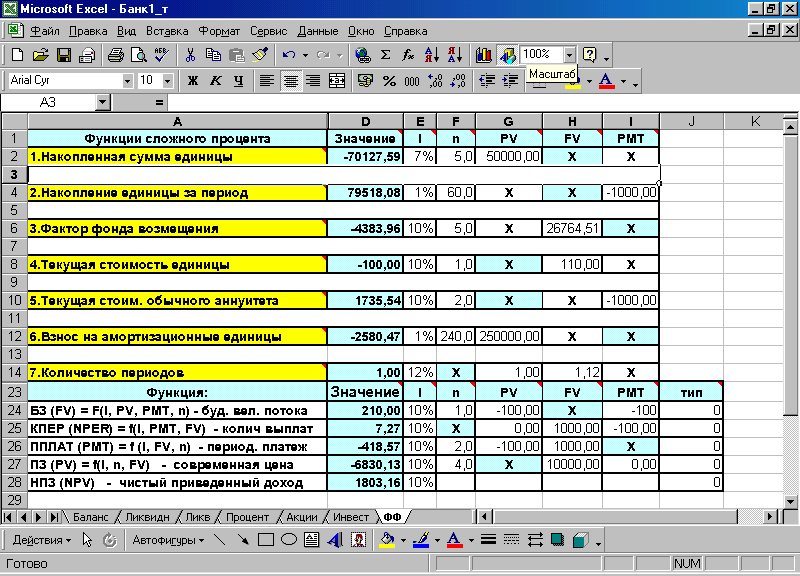Open a file using the Open folder icon
Screen dimensions: 800x576
click(x=40, y=55)
